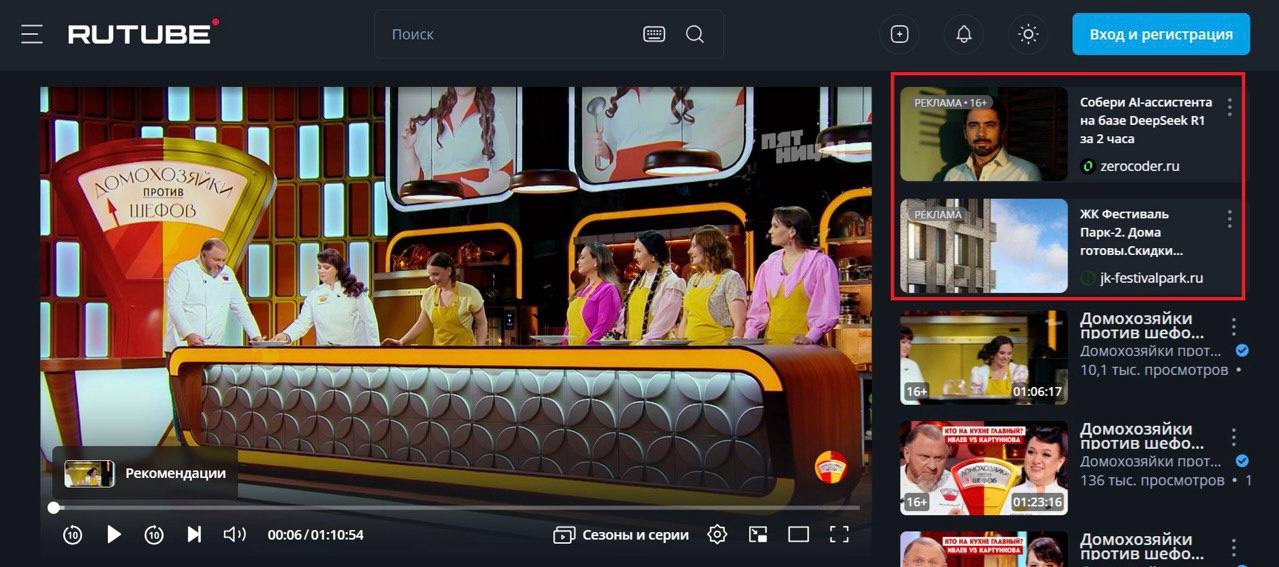The image size is (1279, 567).
Task: Click the RUTUBE logo
Action: click(142, 34)
